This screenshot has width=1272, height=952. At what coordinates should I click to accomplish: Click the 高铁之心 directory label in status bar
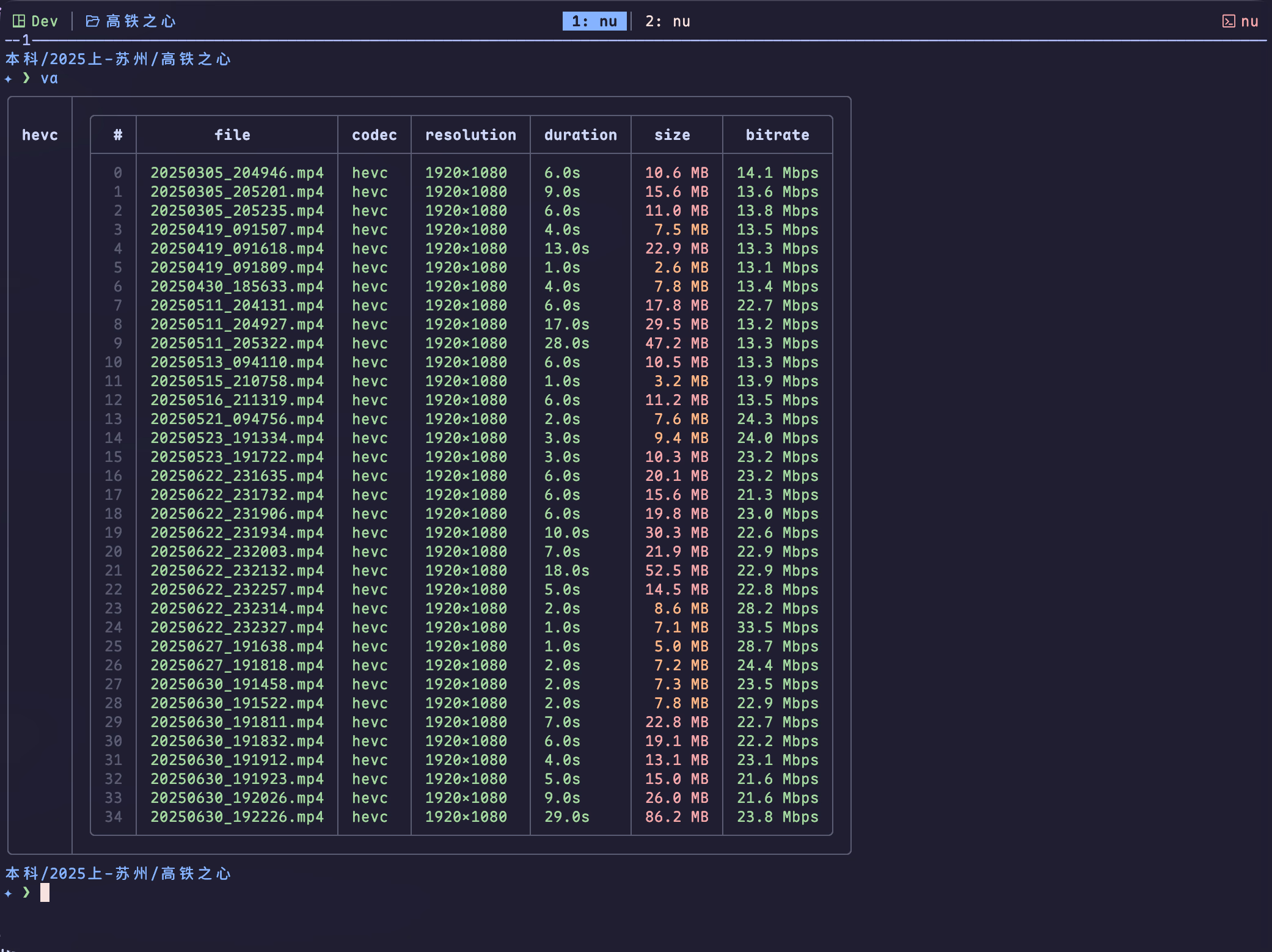click(141, 21)
